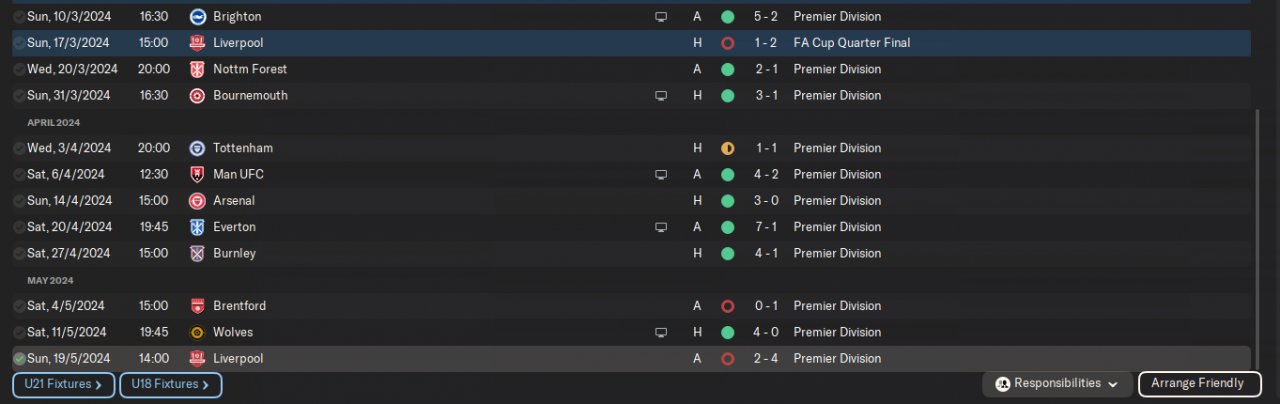Expand U18 Fixtures
This screenshot has width=1280, height=404.
(x=170, y=384)
